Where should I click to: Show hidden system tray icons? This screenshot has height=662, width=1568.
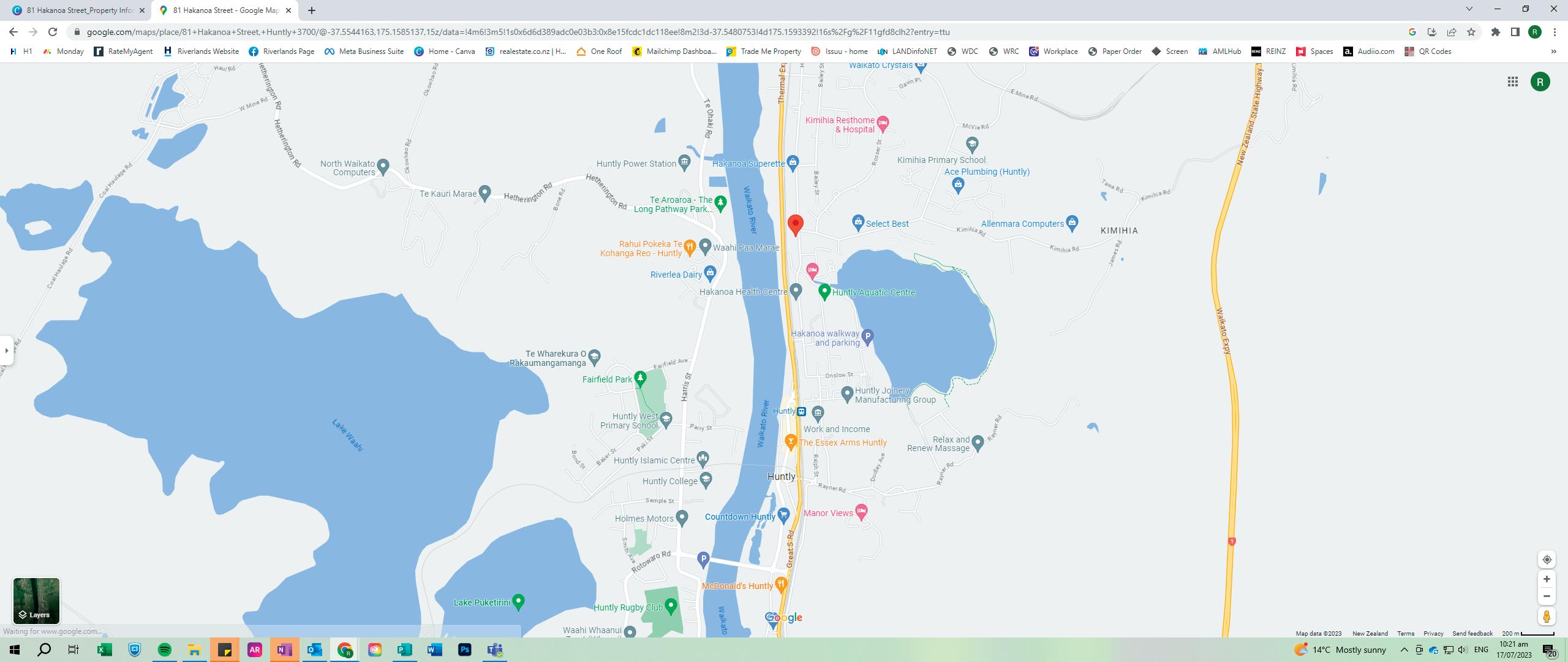tap(1404, 650)
